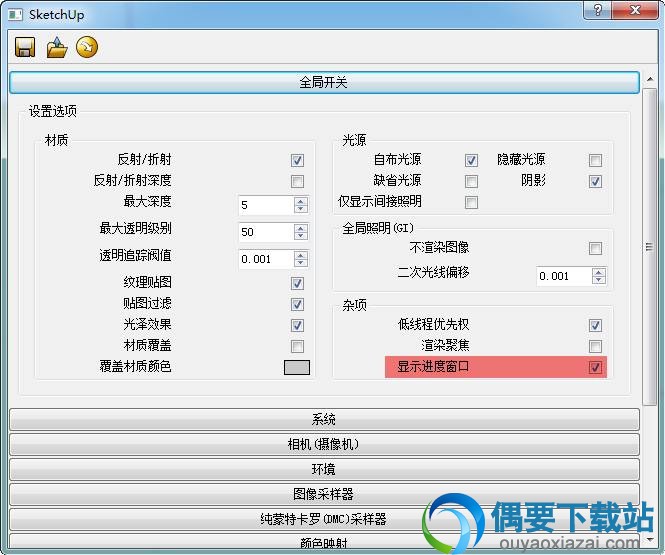This screenshot has height=555, width=665.
Task: Click the vertical scrollbar thumb
Action: click(x=649, y=247)
